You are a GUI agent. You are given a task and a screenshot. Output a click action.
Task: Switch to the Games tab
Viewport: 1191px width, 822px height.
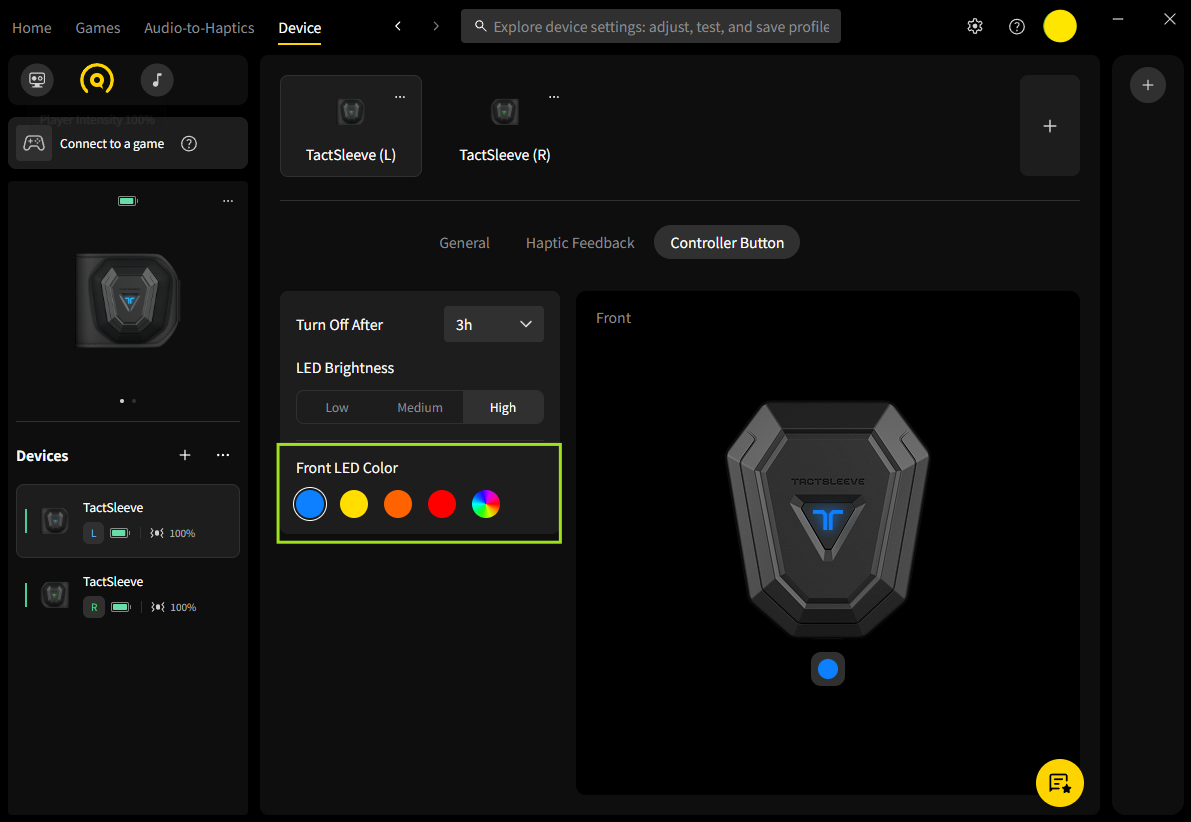pyautogui.click(x=98, y=28)
